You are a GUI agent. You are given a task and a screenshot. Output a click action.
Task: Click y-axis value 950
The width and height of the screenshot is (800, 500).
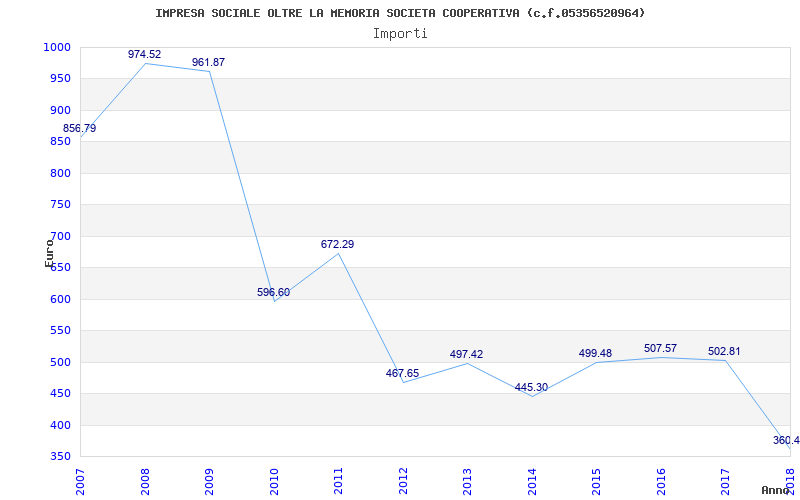coord(60,79)
